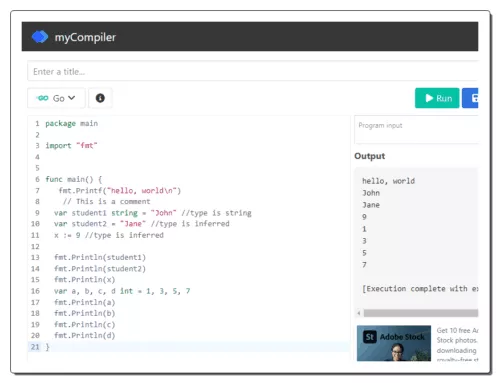This screenshot has height=383, width=500.
Task: Click the Get 10 free Adobe Stock ad text
Action: pos(457,345)
